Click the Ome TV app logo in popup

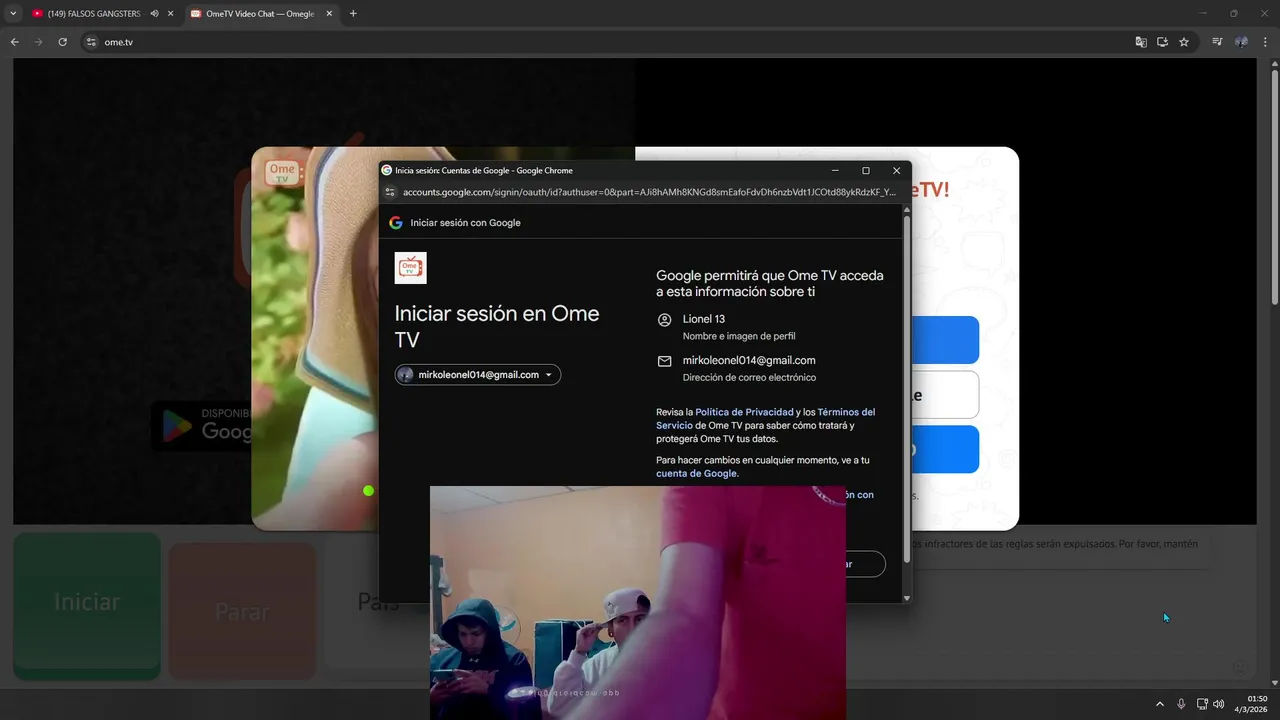[x=410, y=267]
